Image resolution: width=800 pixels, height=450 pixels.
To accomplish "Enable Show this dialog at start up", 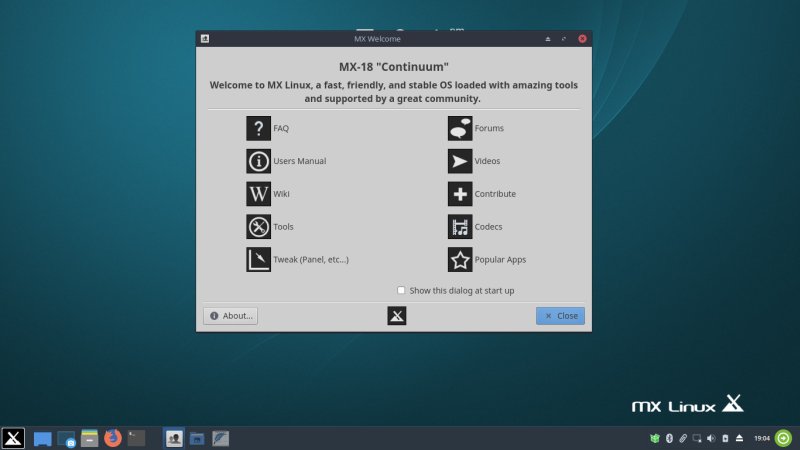I will point(401,290).
